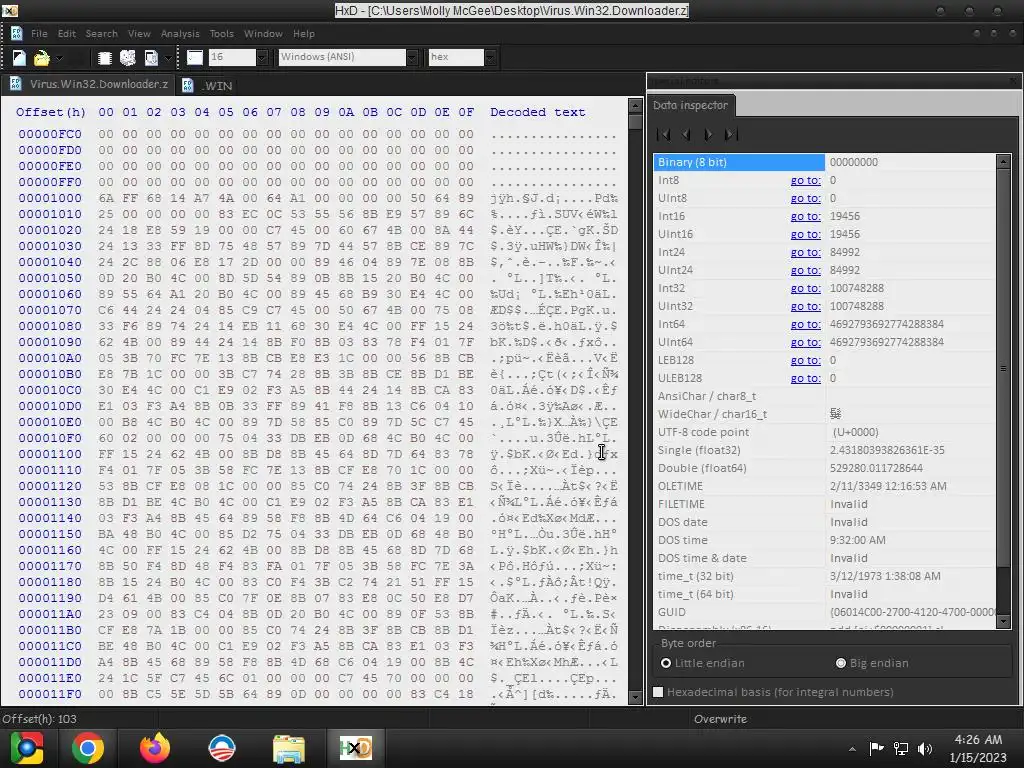Screen dimensions: 1024x768
Task: Switch to Virus.Win32.Downloader.z tab
Action: click(89, 84)
